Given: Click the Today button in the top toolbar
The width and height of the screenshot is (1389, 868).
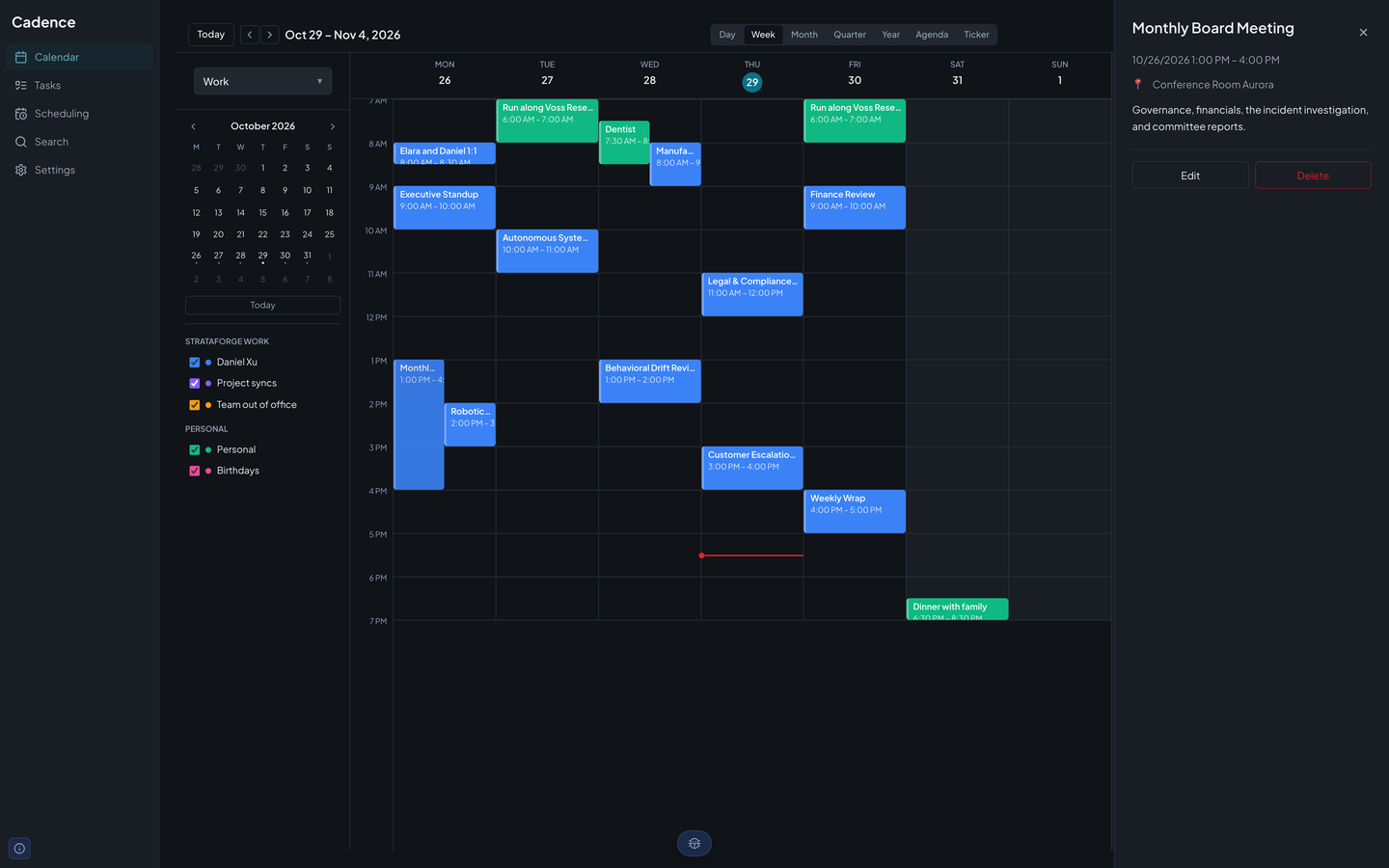Looking at the screenshot, I should (211, 35).
